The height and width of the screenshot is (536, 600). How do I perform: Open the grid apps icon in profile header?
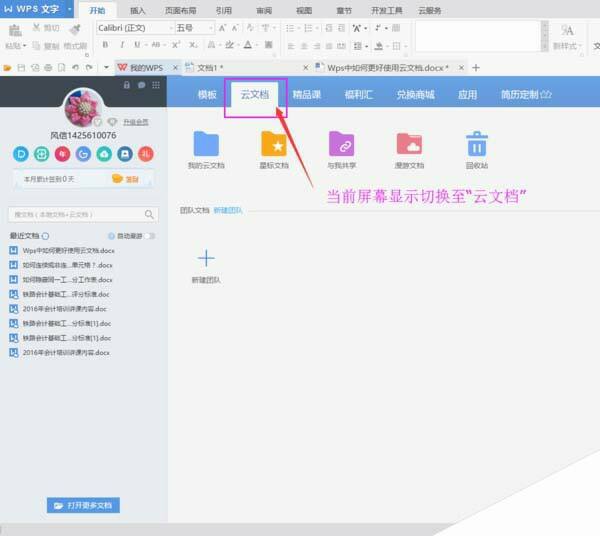(156, 85)
